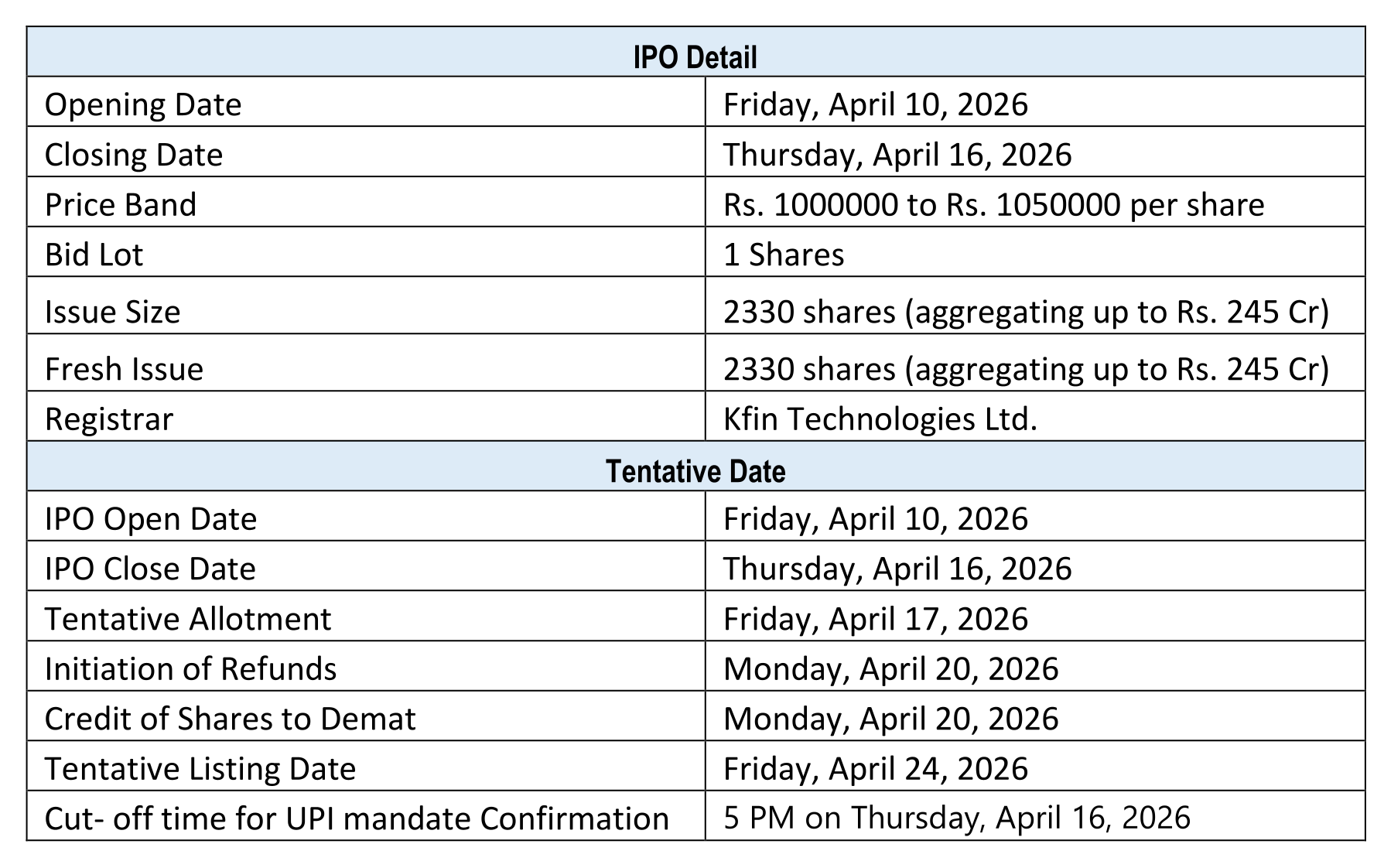This screenshot has width=1384, height=868.
Task: Click the Fresh Issue label cell
Action: click(124, 369)
